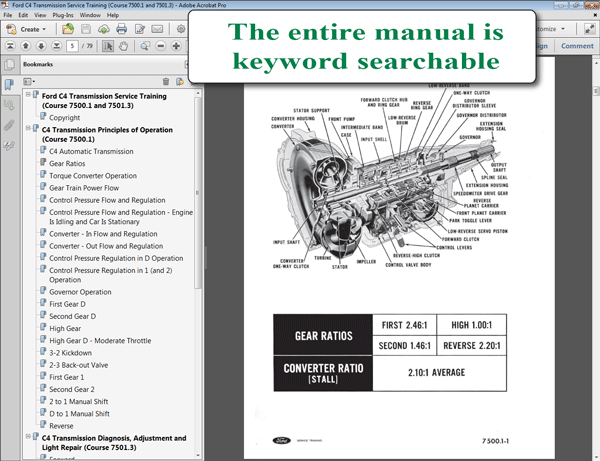Open Converter - Out Flow and Regulation bookmark
Screen dimensions: 600x461
(x=106, y=246)
